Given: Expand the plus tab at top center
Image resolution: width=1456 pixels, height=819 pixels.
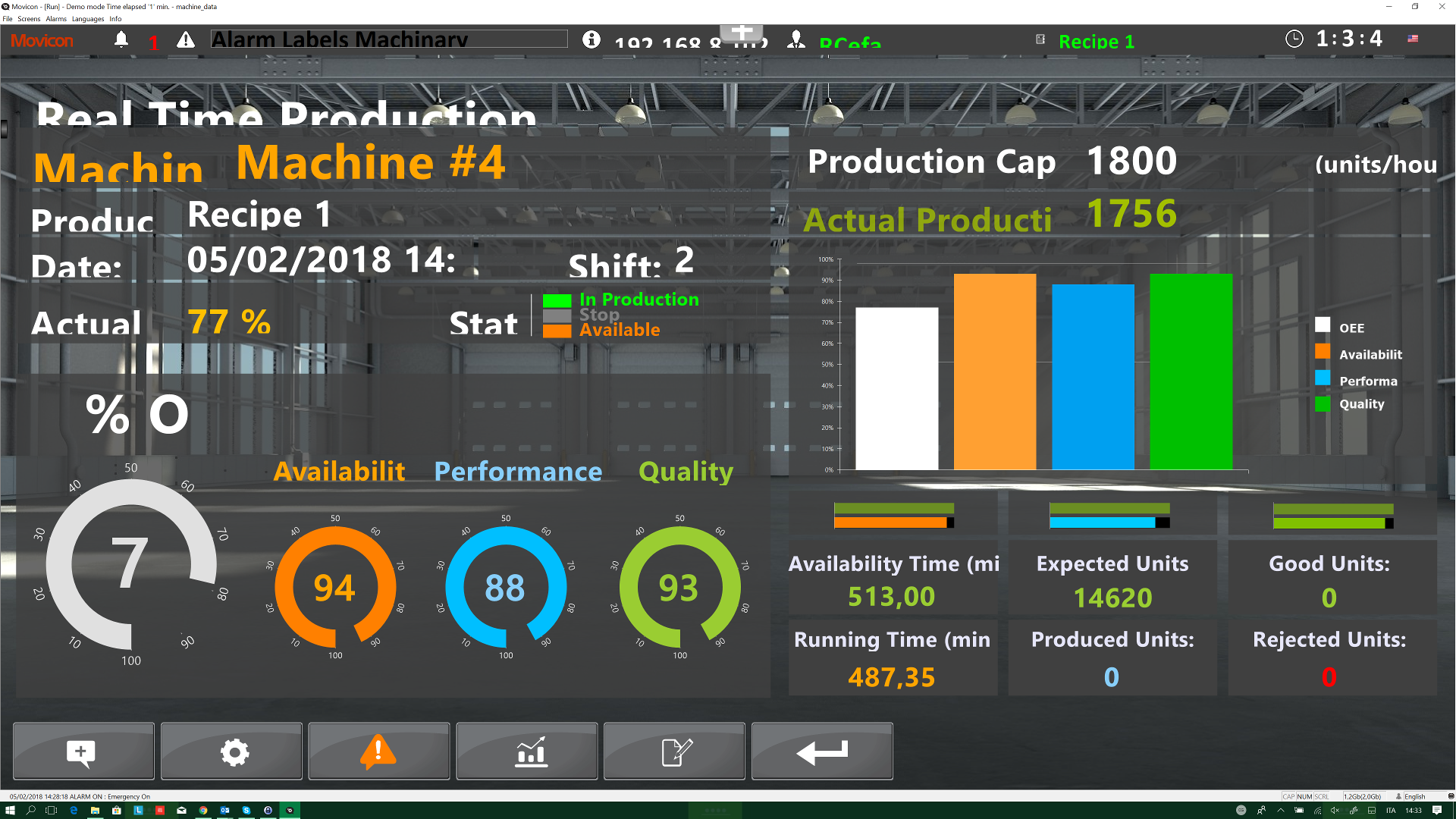Looking at the screenshot, I should (742, 33).
